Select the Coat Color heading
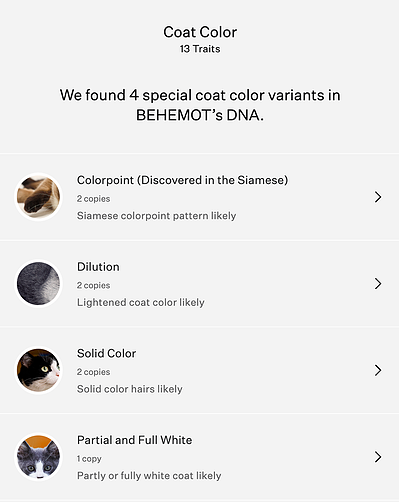 [200, 32]
